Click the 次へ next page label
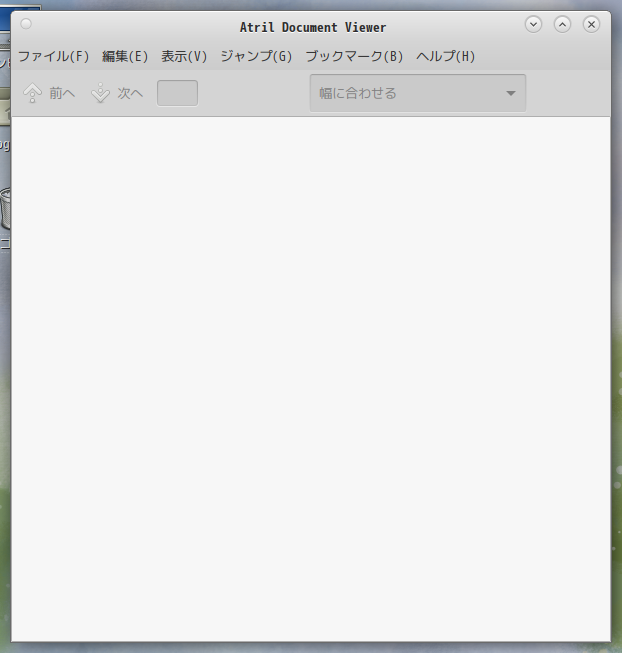The width and height of the screenshot is (622, 653). point(130,93)
